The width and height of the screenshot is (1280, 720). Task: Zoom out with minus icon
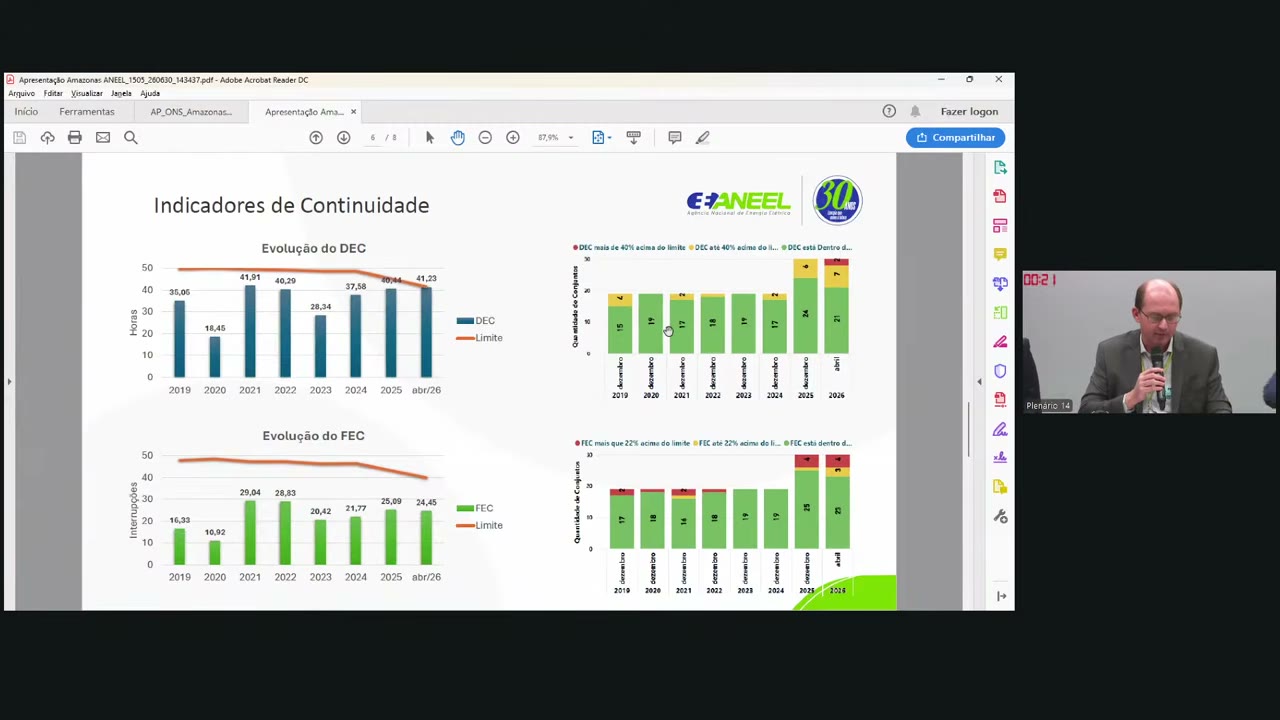(485, 137)
